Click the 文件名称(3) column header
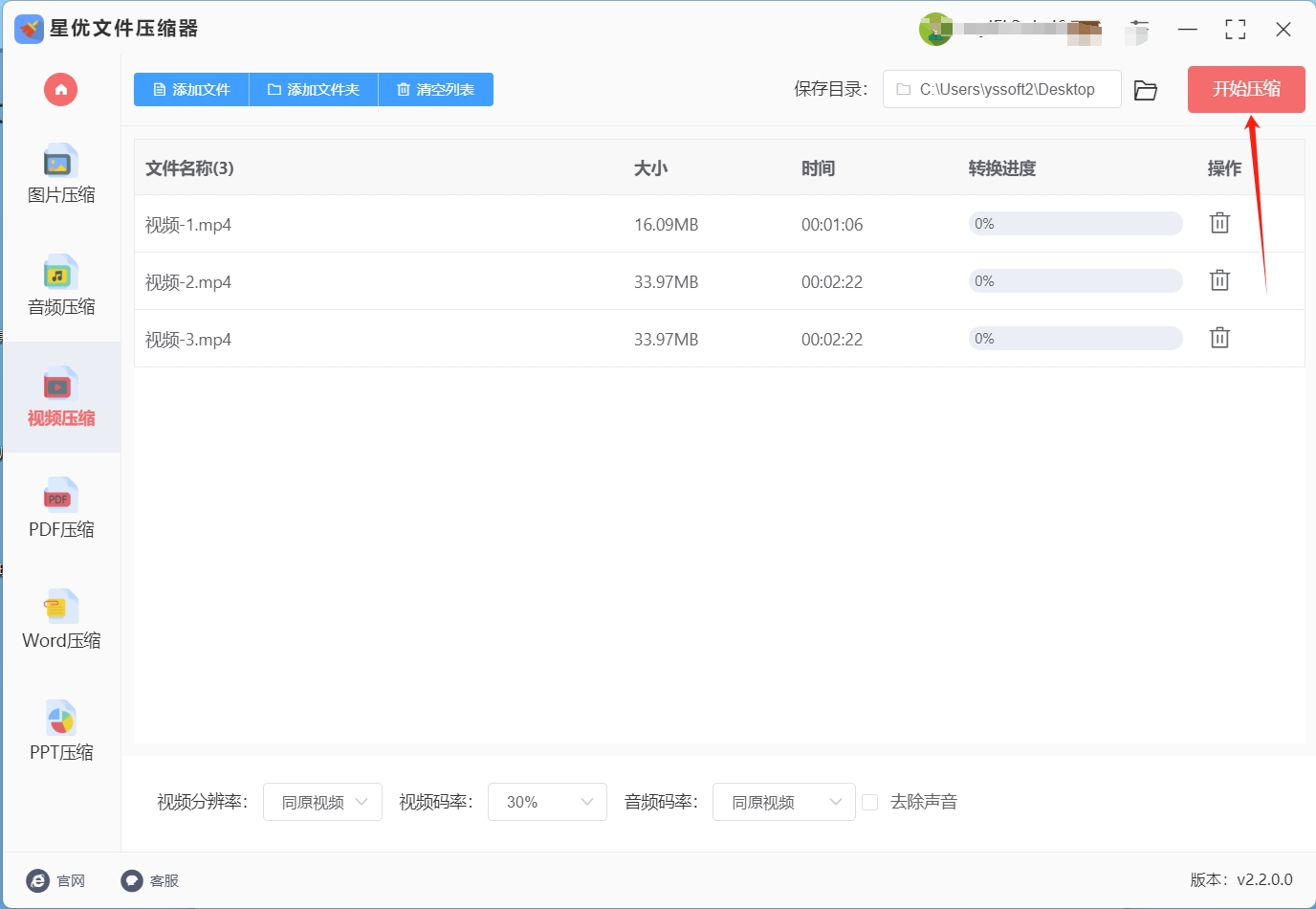The image size is (1316, 909). pos(189,168)
